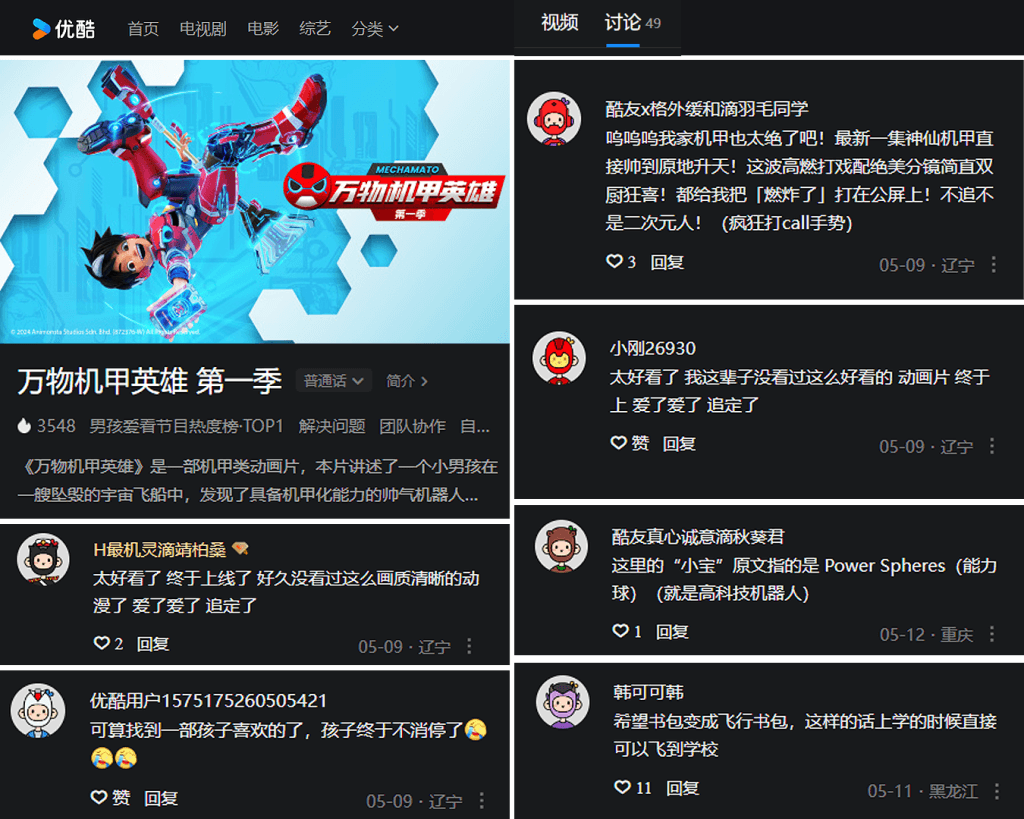Like the comment by 酷友x格外缓和滴羽毛同学
Image resolution: width=1024 pixels, height=819 pixels.
614,262
